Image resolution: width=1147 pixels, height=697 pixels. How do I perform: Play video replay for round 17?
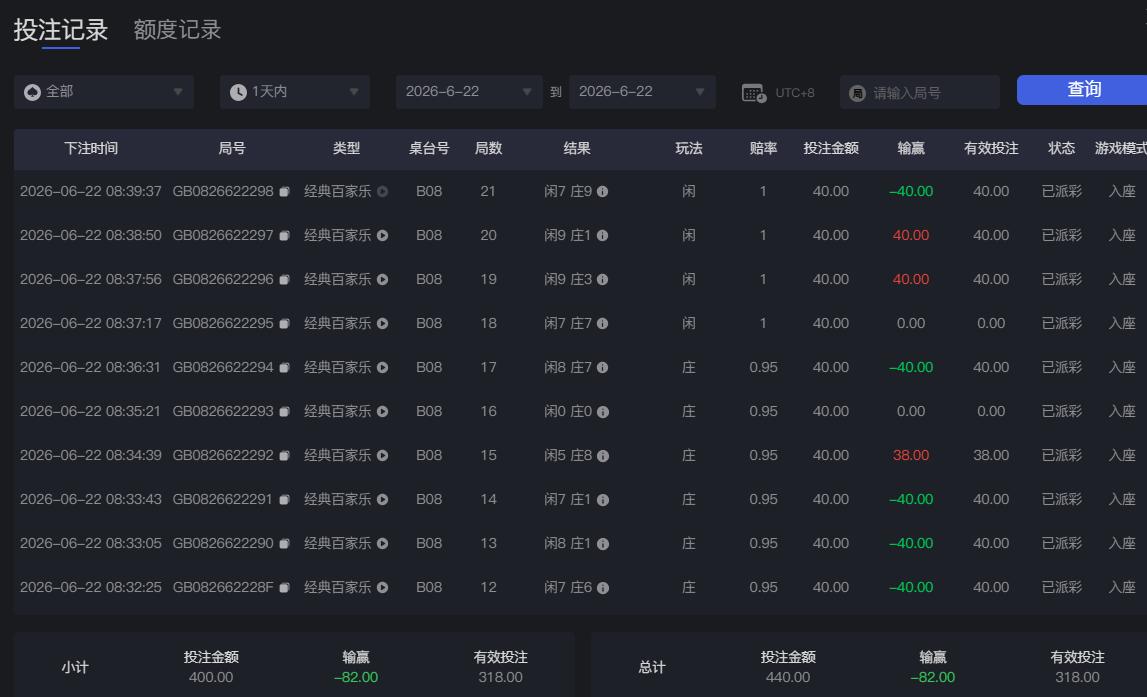pyautogui.click(x=383, y=367)
